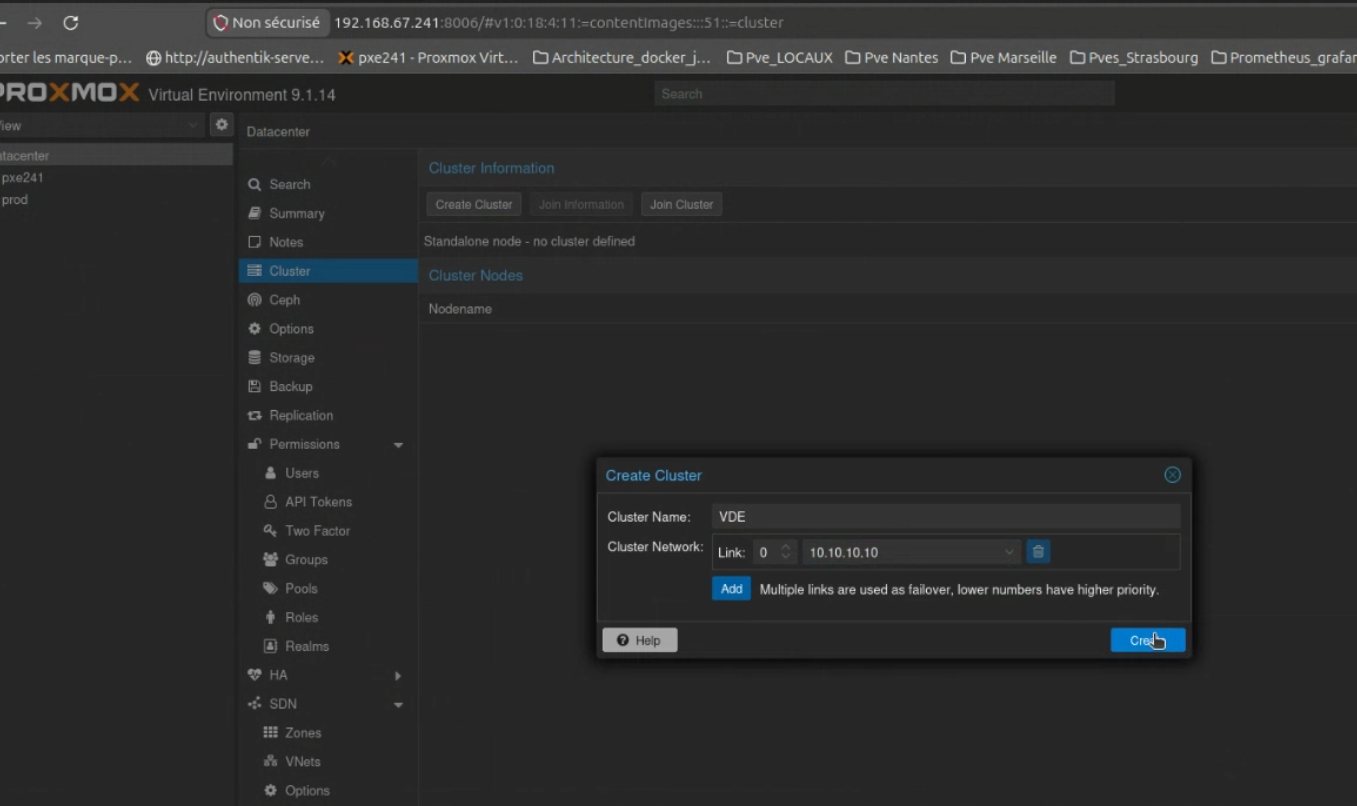Open the Ceph menu item
The height and width of the screenshot is (806, 1357).
328,300
